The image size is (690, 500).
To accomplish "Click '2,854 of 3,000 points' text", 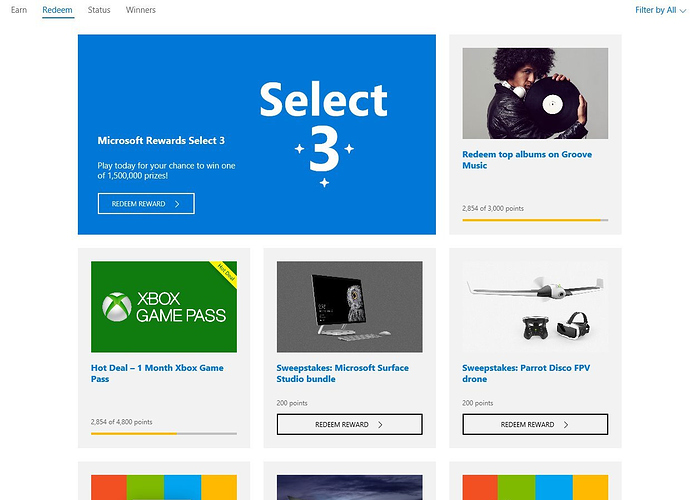I will pyautogui.click(x=493, y=208).
